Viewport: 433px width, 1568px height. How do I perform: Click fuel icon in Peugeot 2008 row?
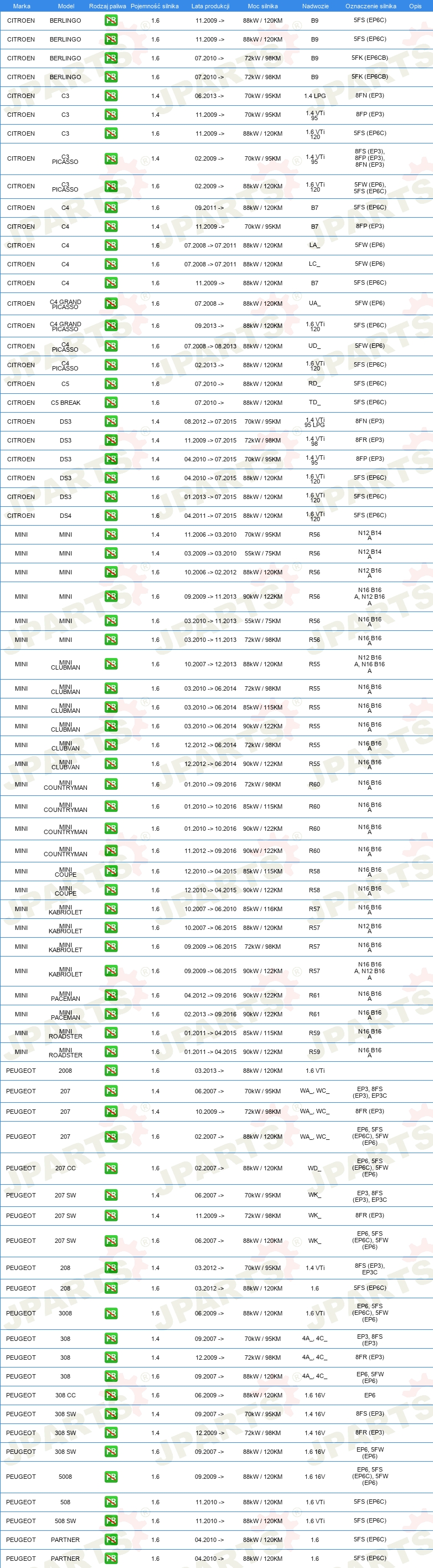pyautogui.click(x=111, y=1071)
